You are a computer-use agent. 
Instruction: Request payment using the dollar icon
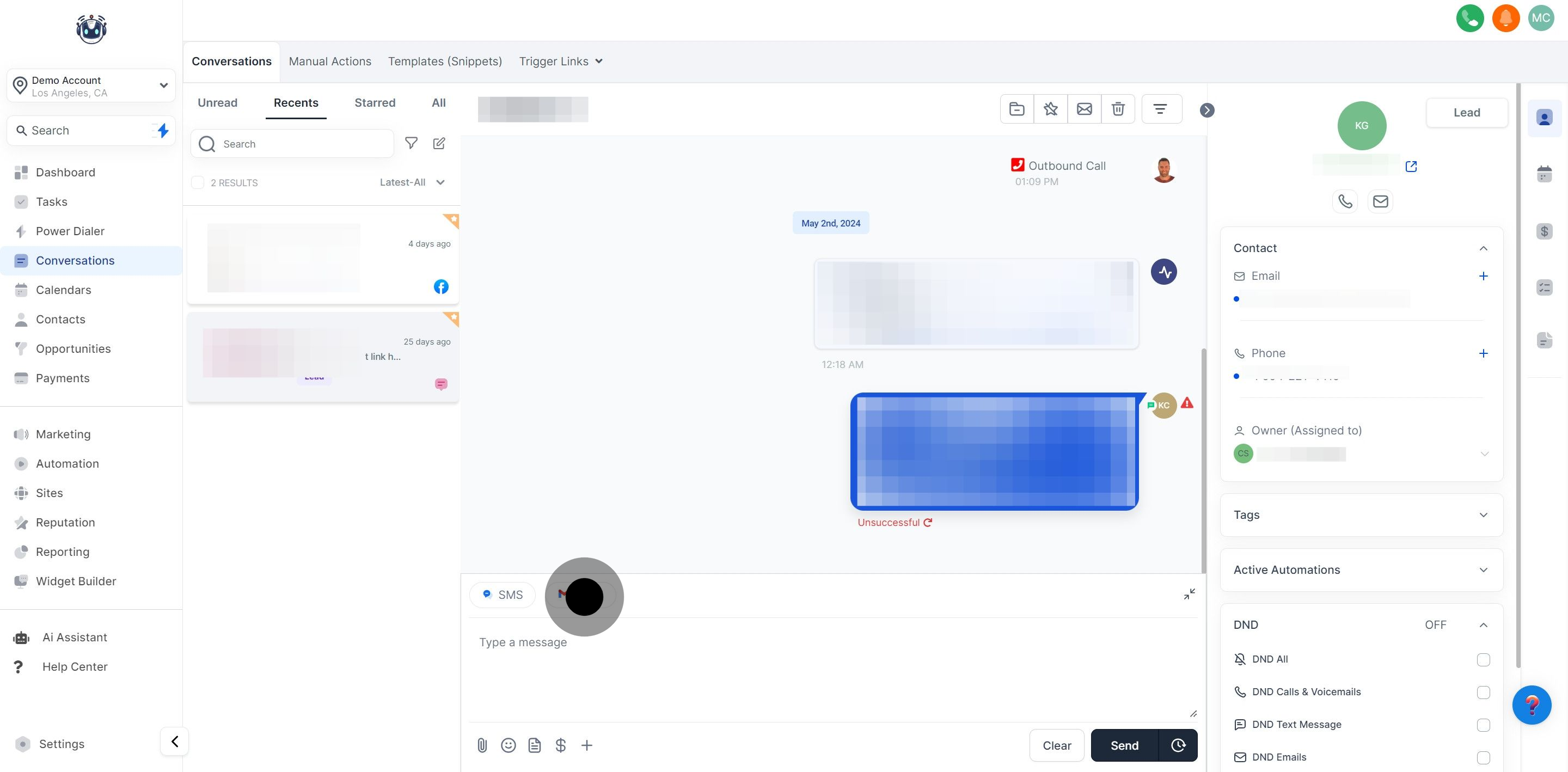click(561, 745)
